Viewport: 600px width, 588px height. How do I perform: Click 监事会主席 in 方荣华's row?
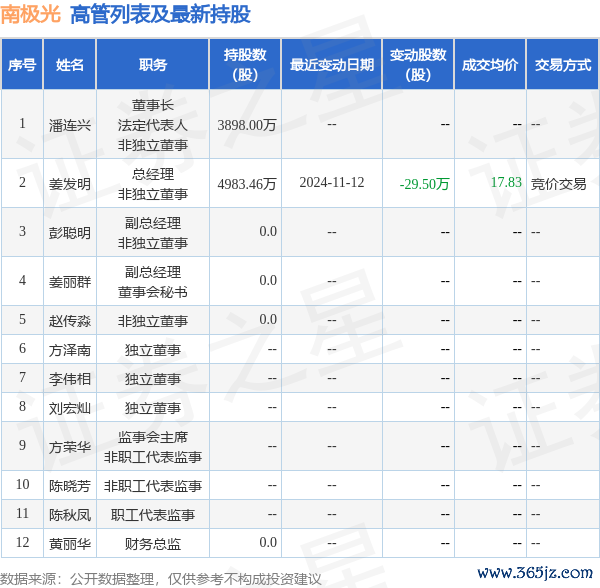click(x=153, y=437)
